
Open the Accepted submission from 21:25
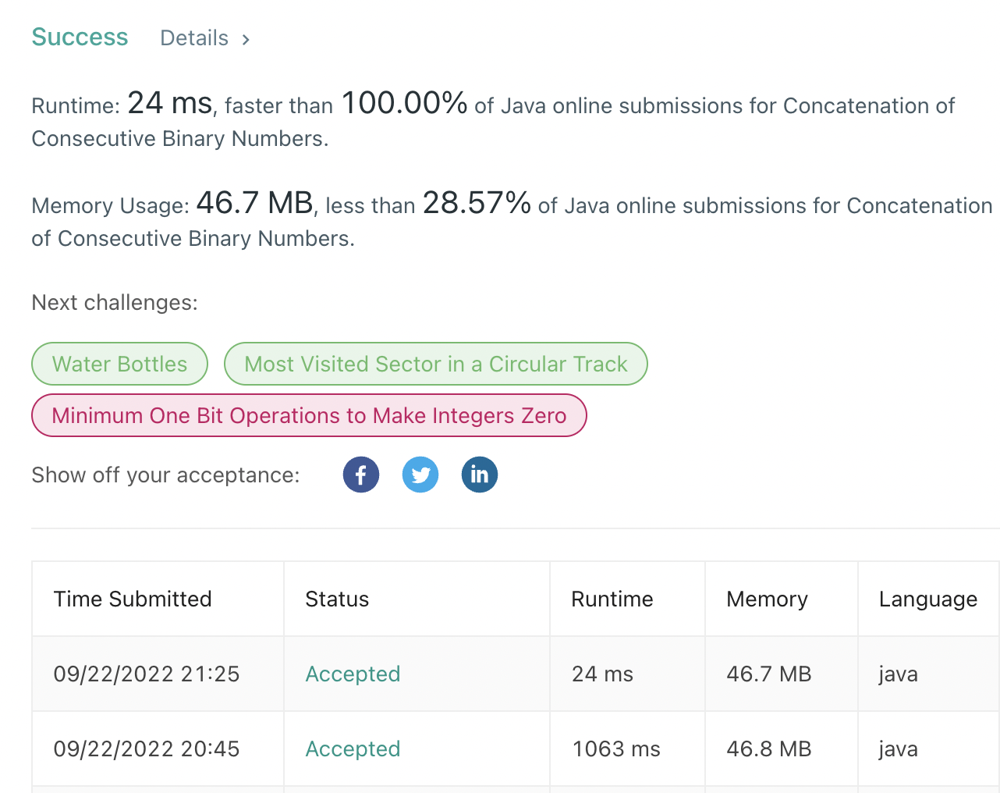click(x=353, y=674)
